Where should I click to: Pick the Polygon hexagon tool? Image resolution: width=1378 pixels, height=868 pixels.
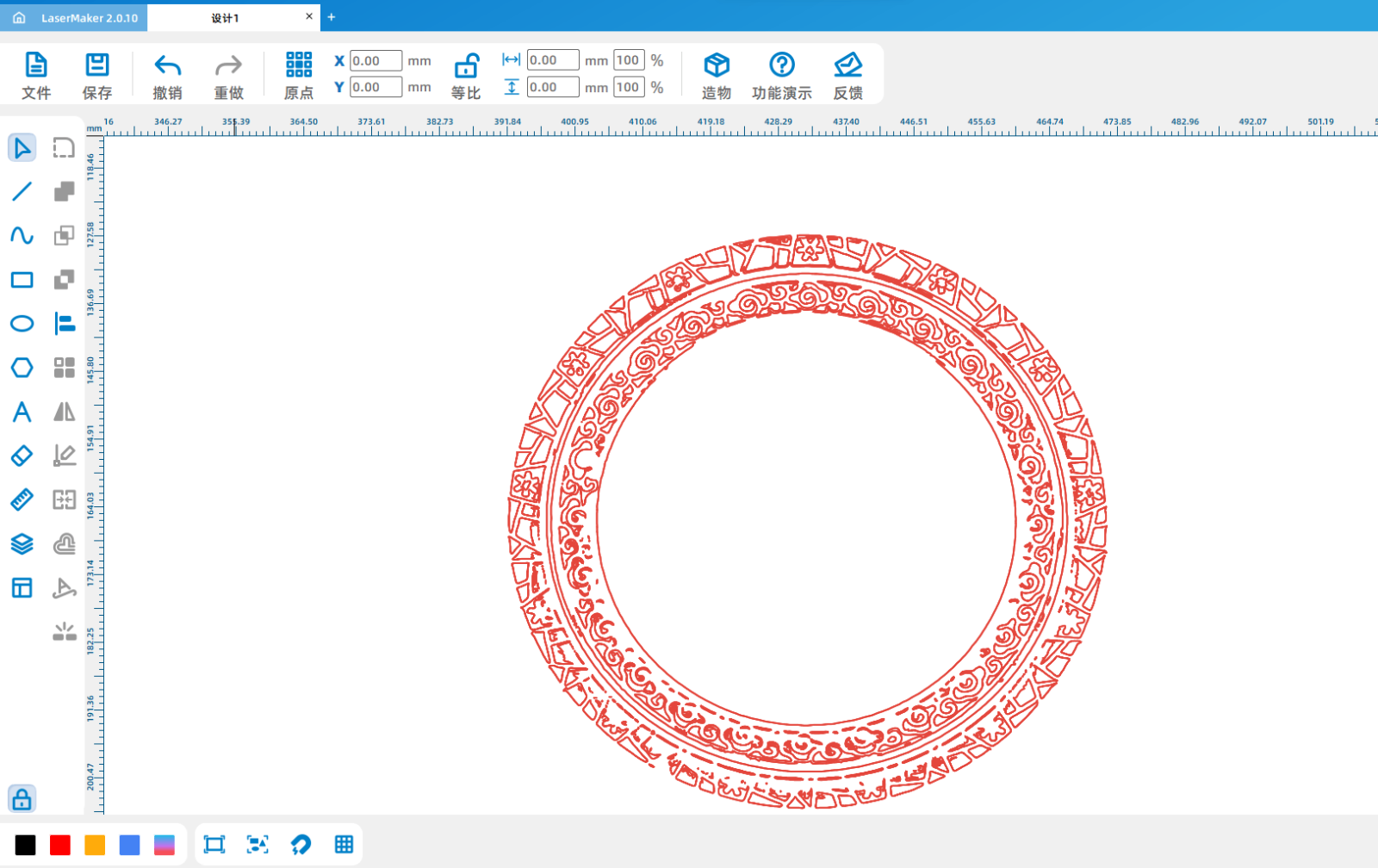[22, 368]
